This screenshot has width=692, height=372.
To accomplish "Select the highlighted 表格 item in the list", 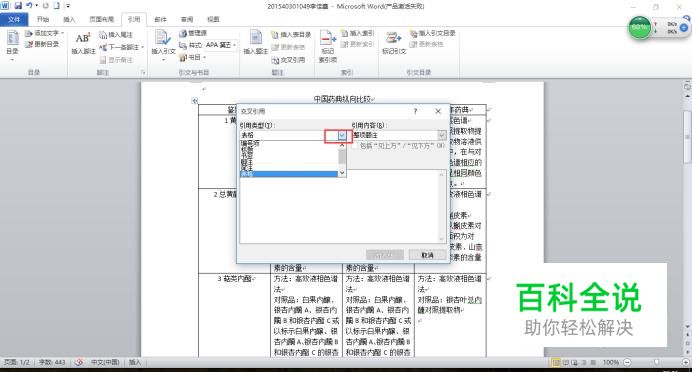I will (x=289, y=174).
